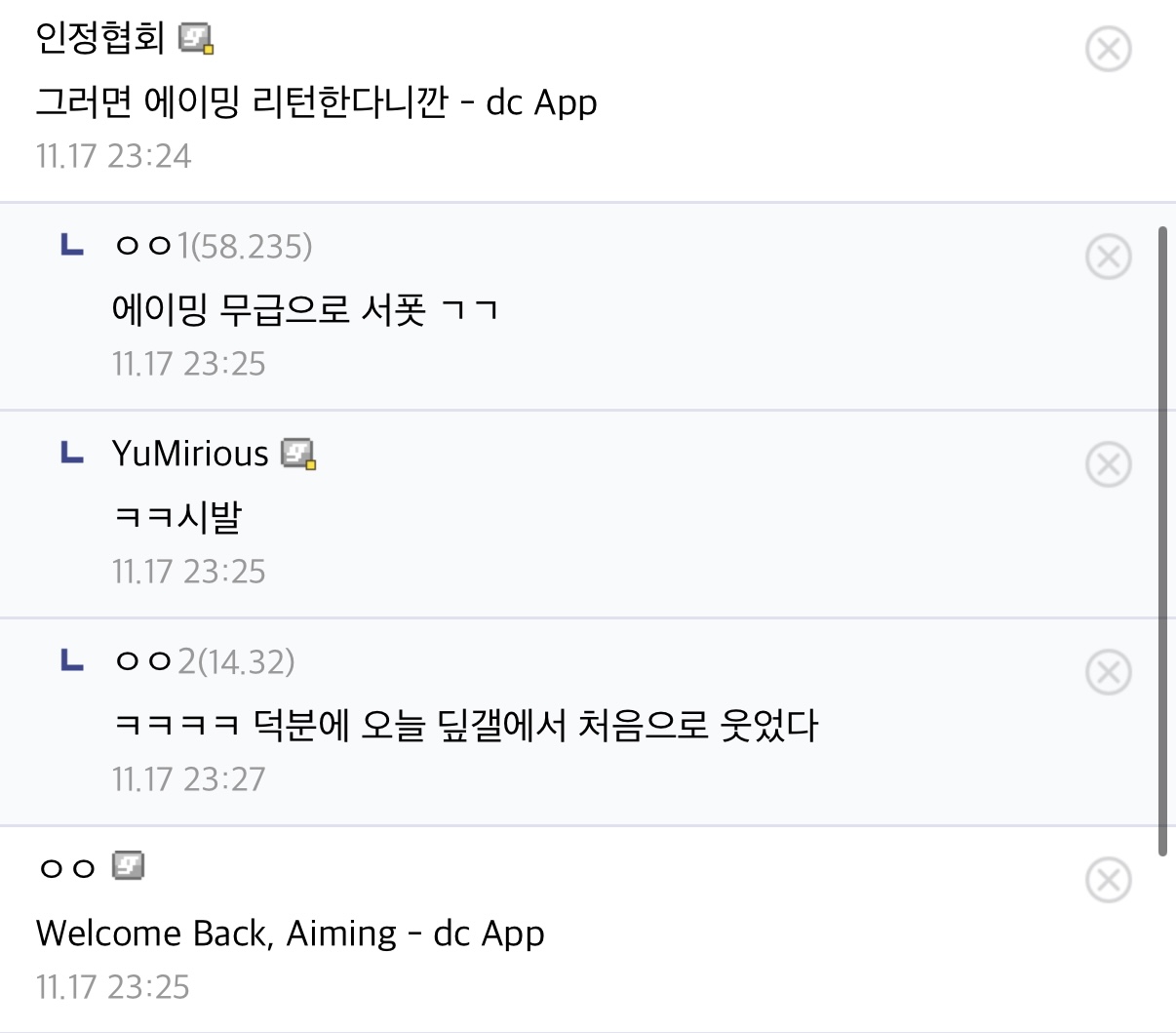Click the X icon on the ㅇㅇ1(58.235) reply
This screenshot has height=1033, width=1176.
click(1108, 257)
